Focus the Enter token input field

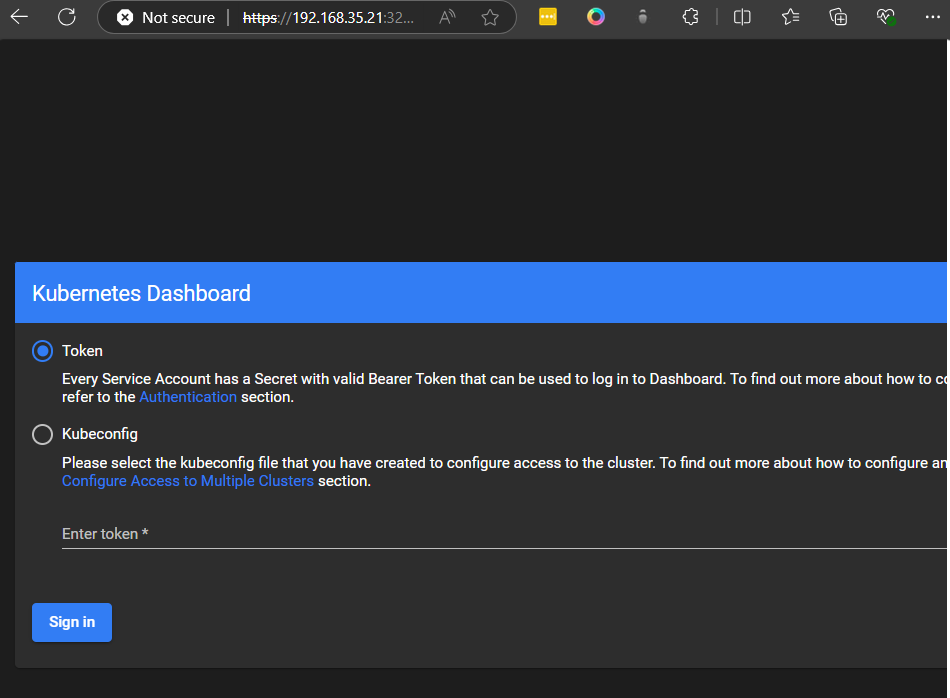coord(504,534)
